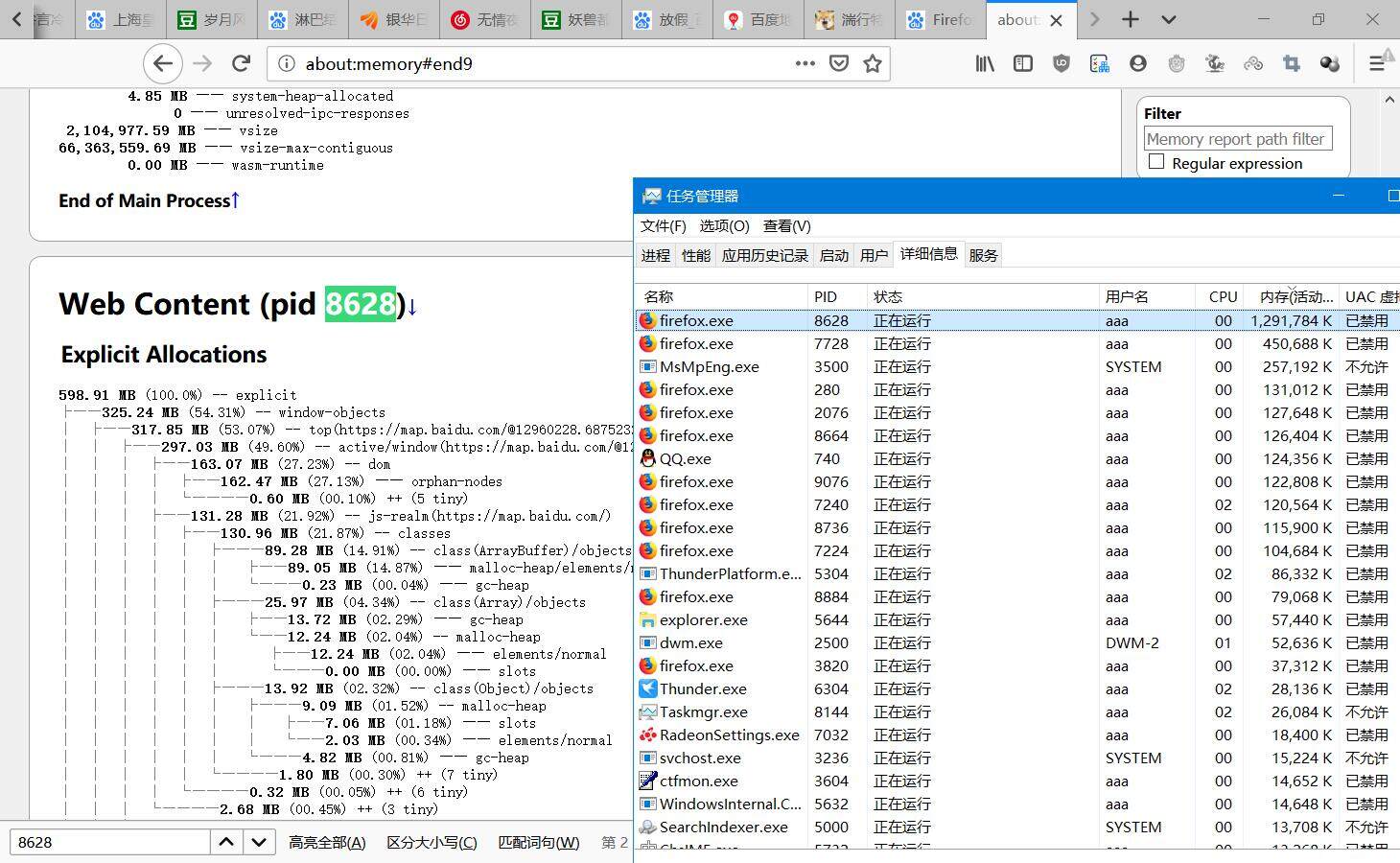Image resolution: width=1400 pixels, height=863 pixels.
Task: Sort processes by 名称 name column
Action: point(721,296)
